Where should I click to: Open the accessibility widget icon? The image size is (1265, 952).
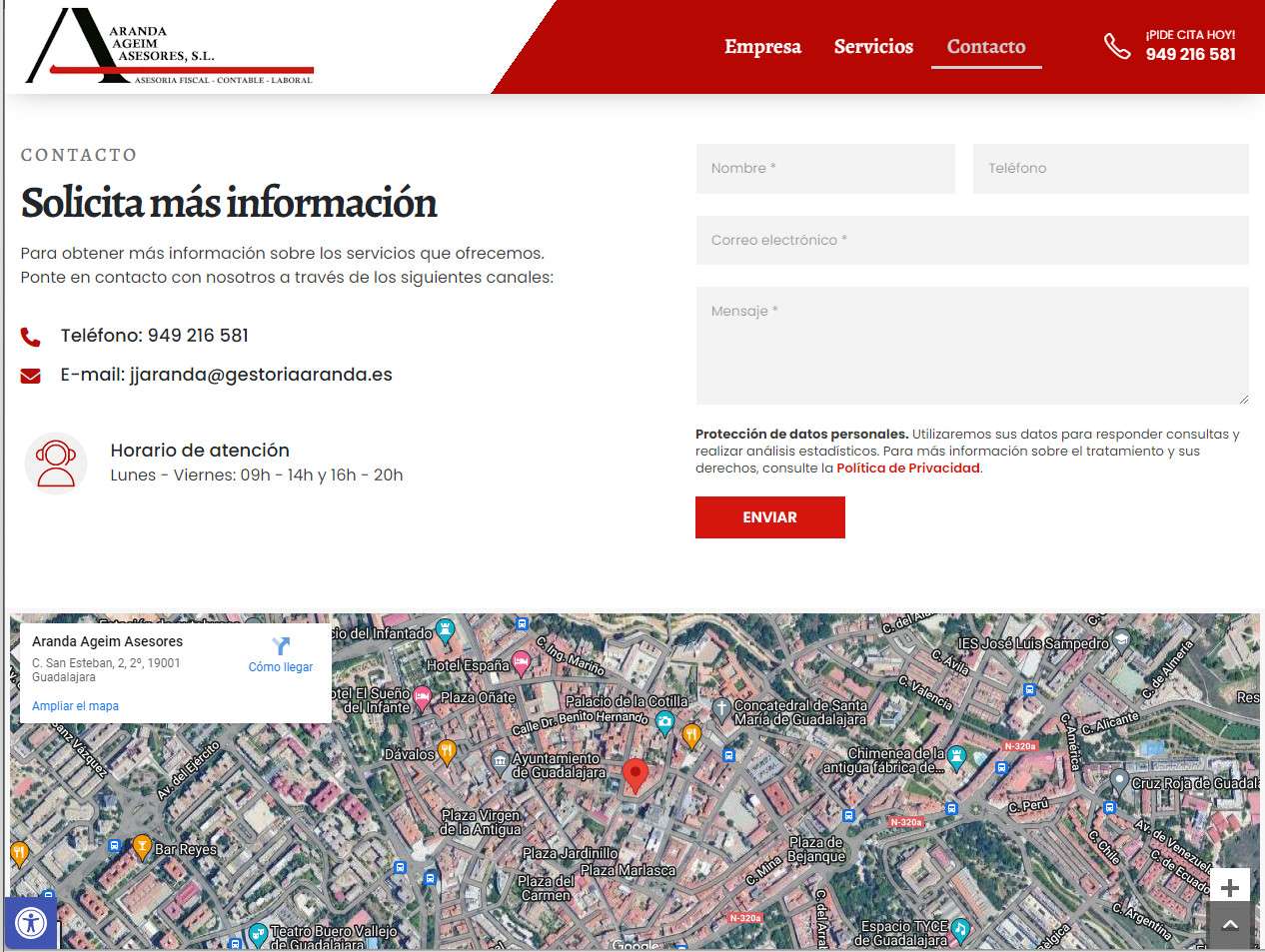31,922
